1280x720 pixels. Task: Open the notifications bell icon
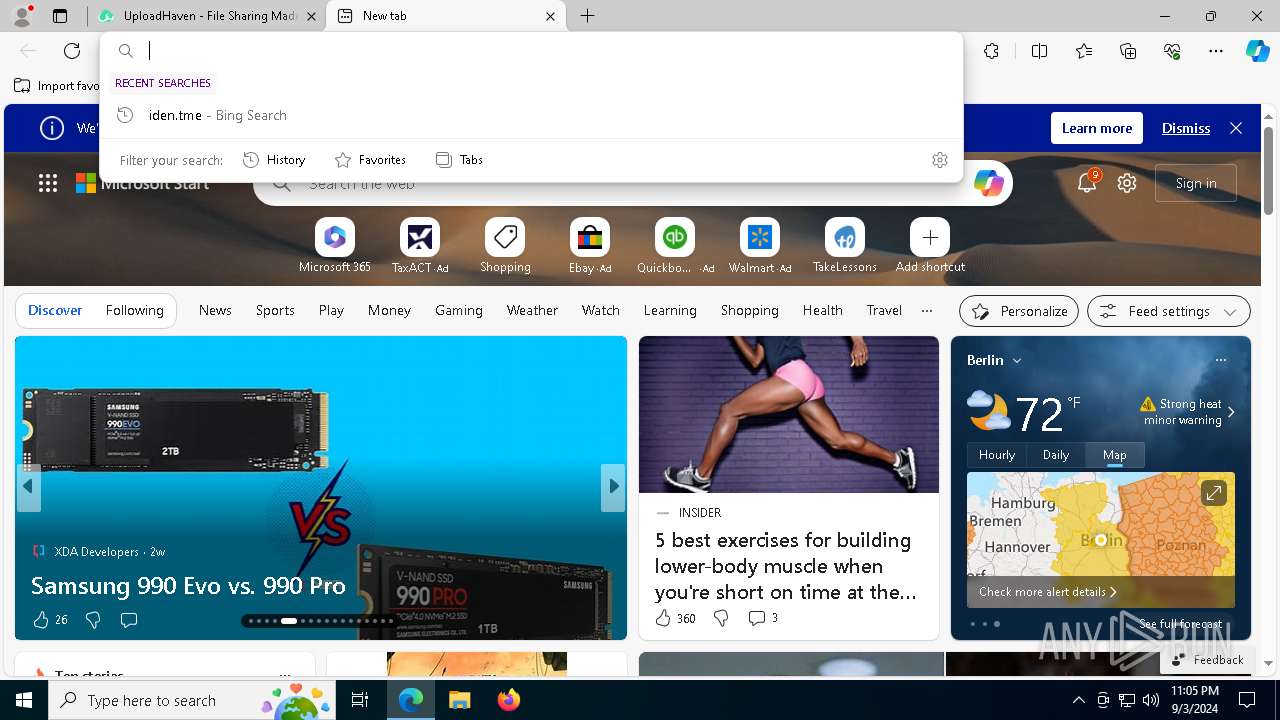(1087, 183)
